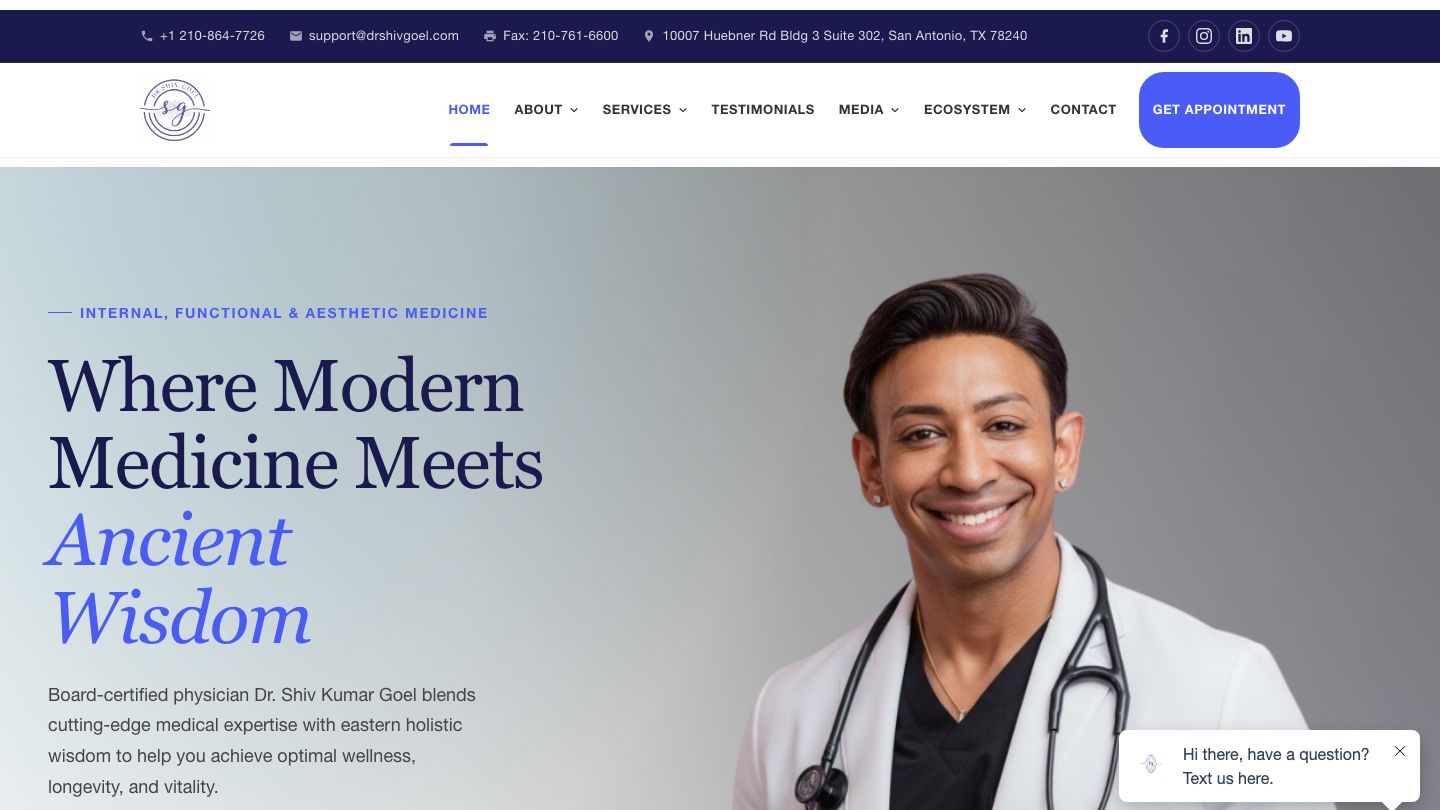Click the SG circular site logo
Screen dimensions: 1440x810
175,110
